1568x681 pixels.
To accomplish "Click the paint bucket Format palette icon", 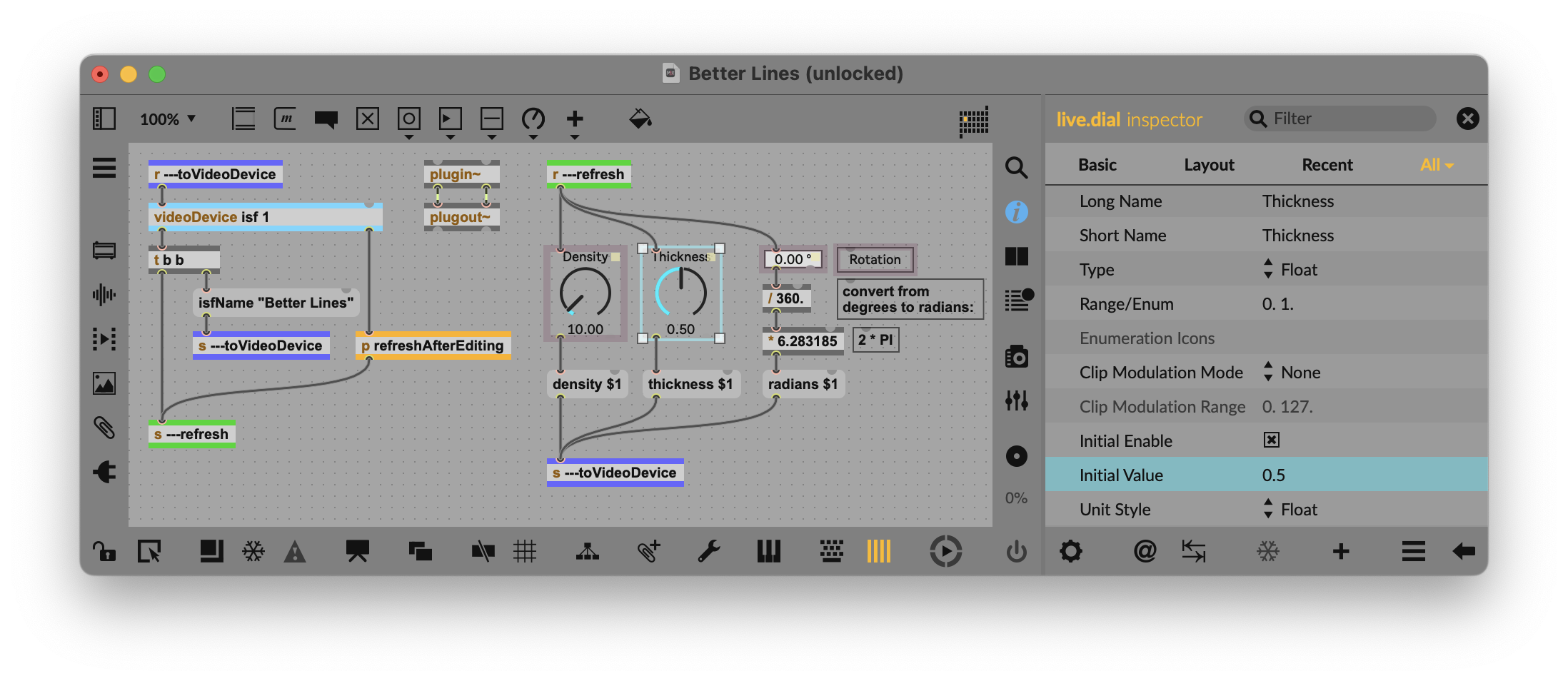I will pyautogui.click(x=640, y=118).
